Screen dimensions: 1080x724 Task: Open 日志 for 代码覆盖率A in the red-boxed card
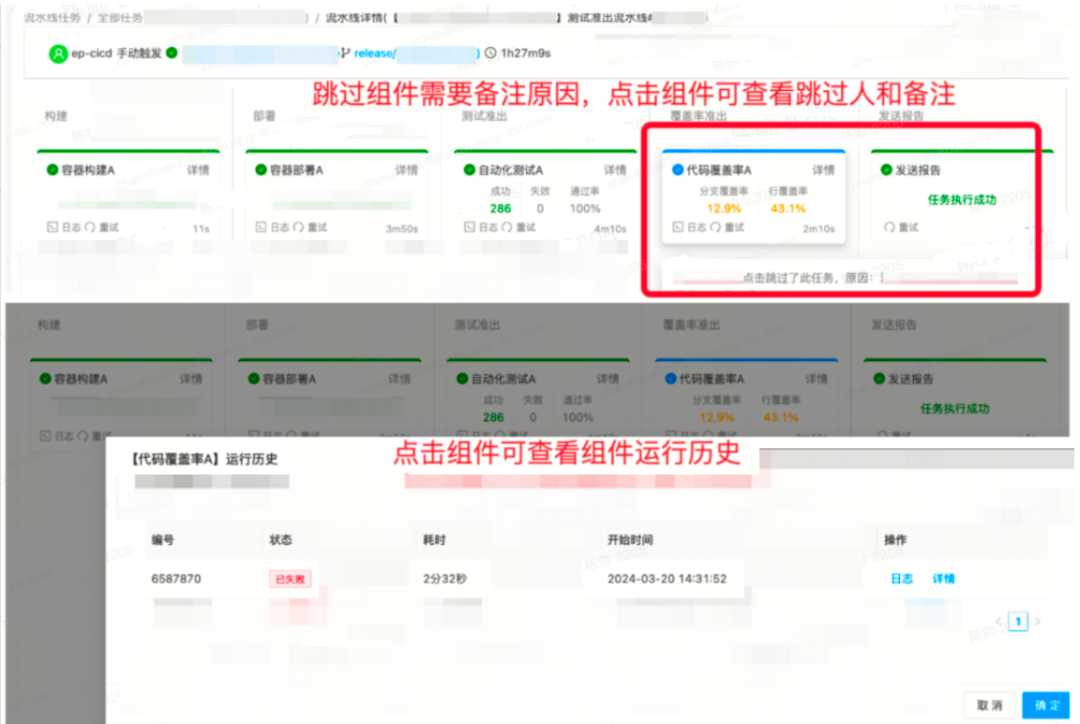689,227
